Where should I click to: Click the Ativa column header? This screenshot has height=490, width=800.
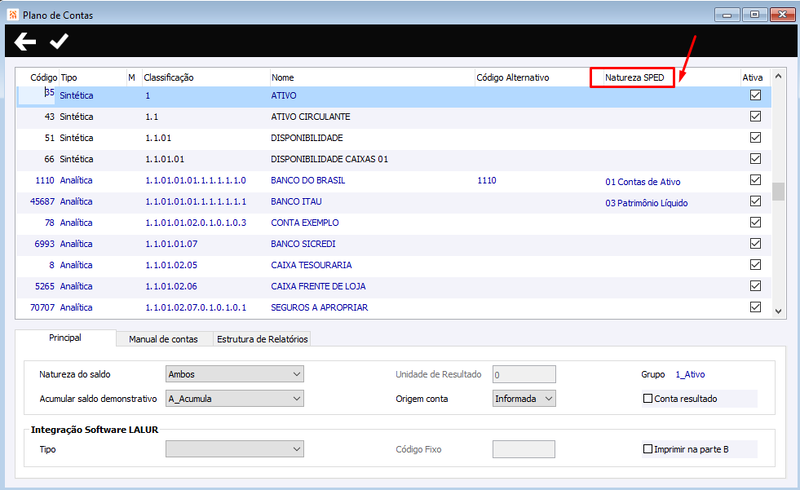pyautogui.click(x=753, y=78)
